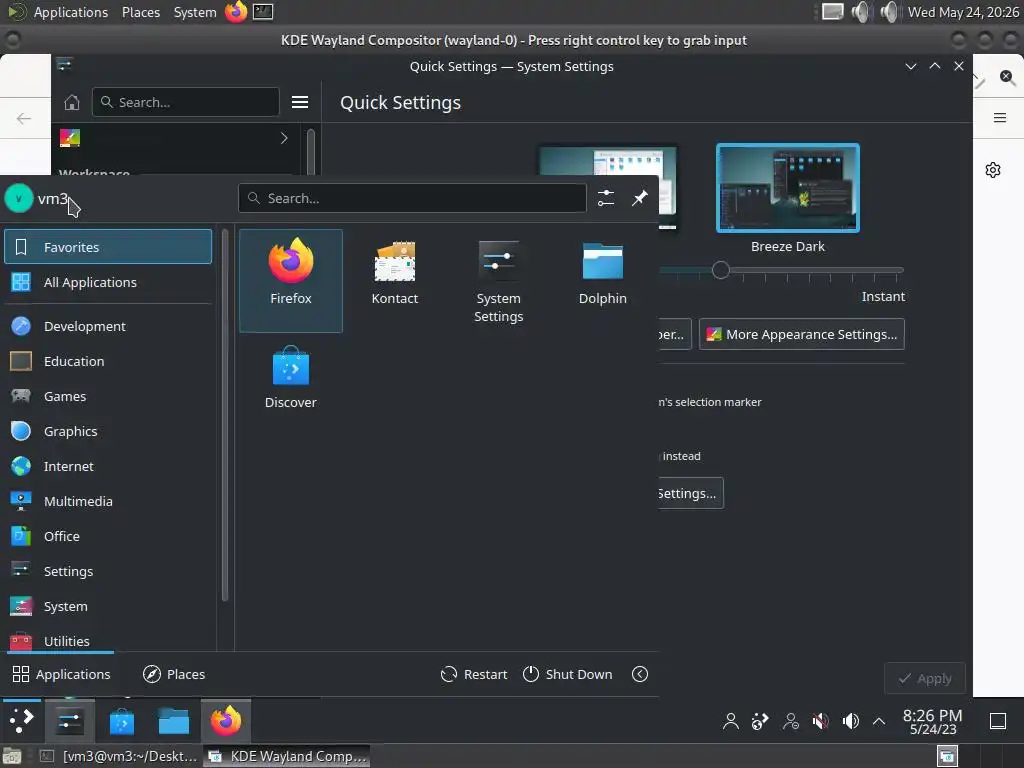Open the Applications menu in the top panel

[x=71, y=12]
